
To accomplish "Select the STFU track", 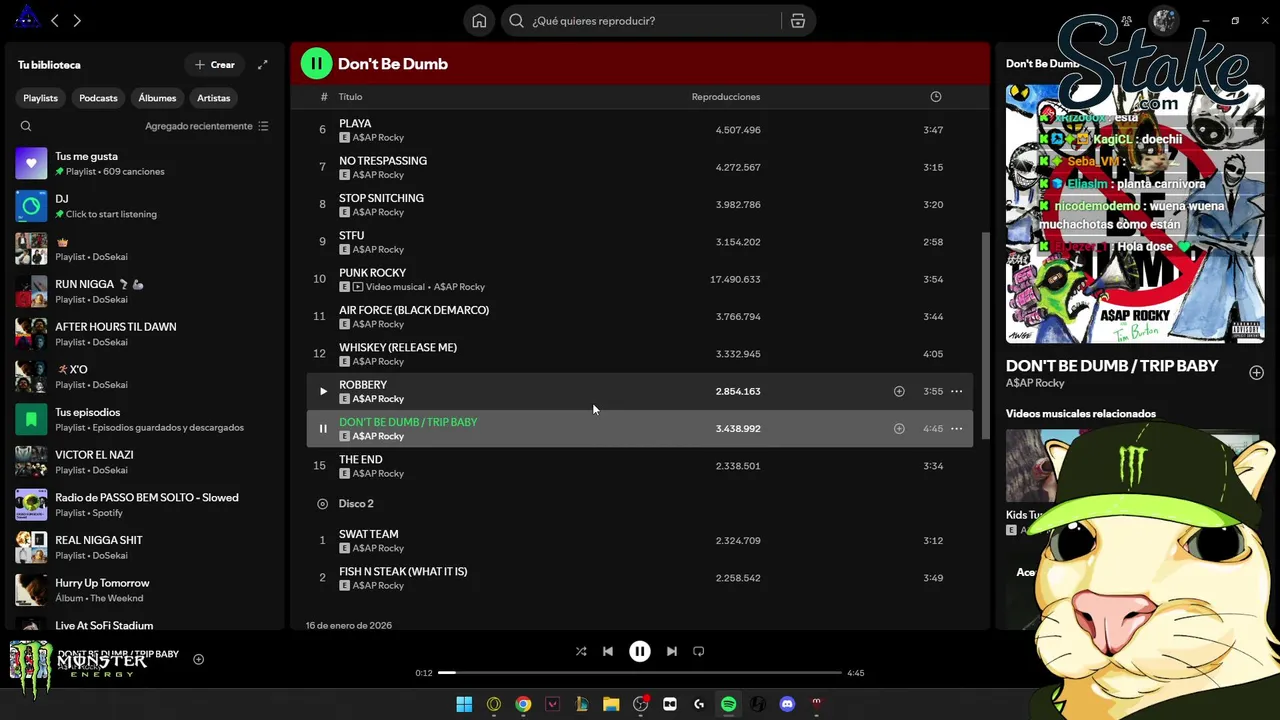I will 639,242.
